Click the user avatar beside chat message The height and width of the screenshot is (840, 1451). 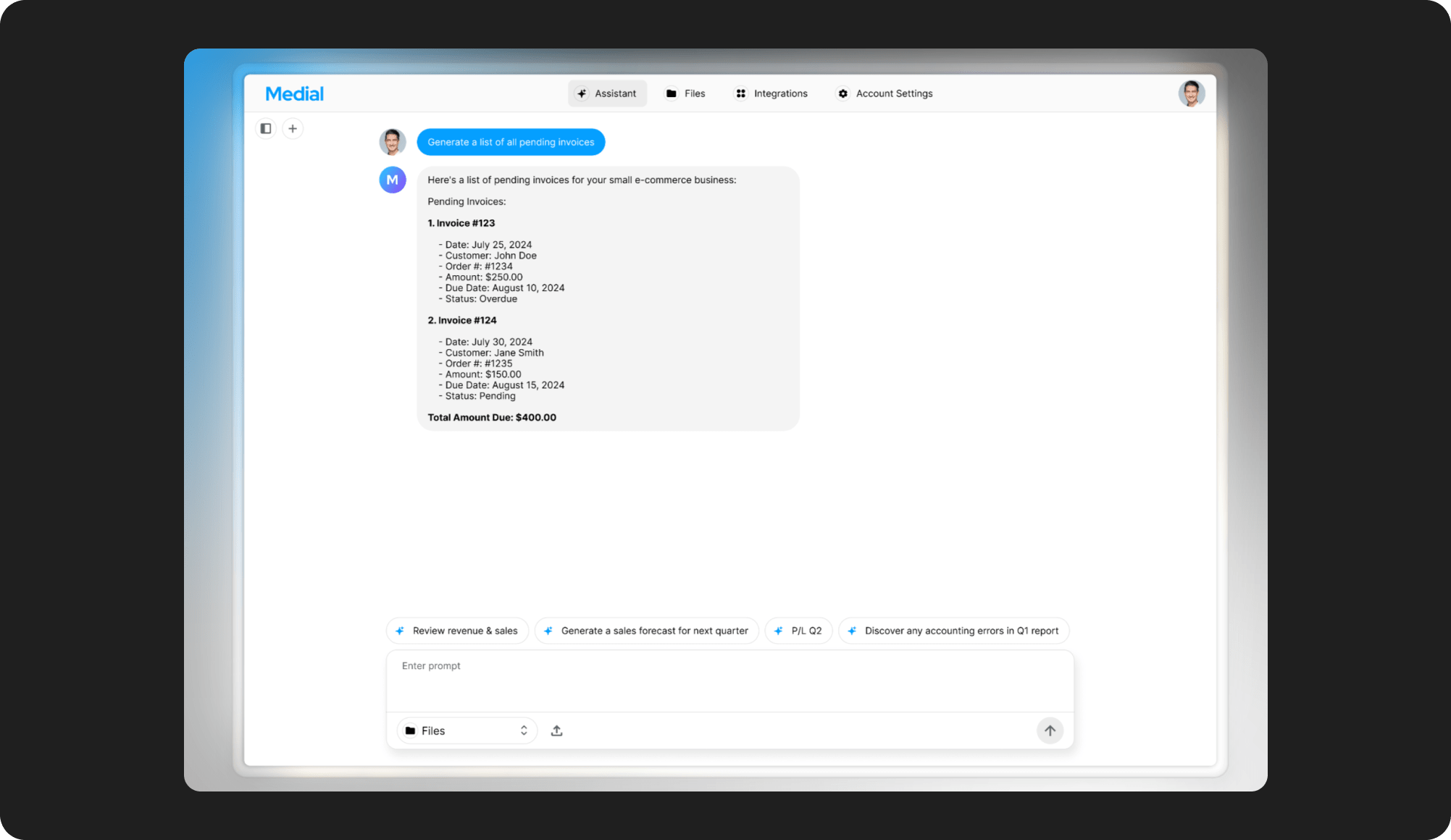coord(393,142)
